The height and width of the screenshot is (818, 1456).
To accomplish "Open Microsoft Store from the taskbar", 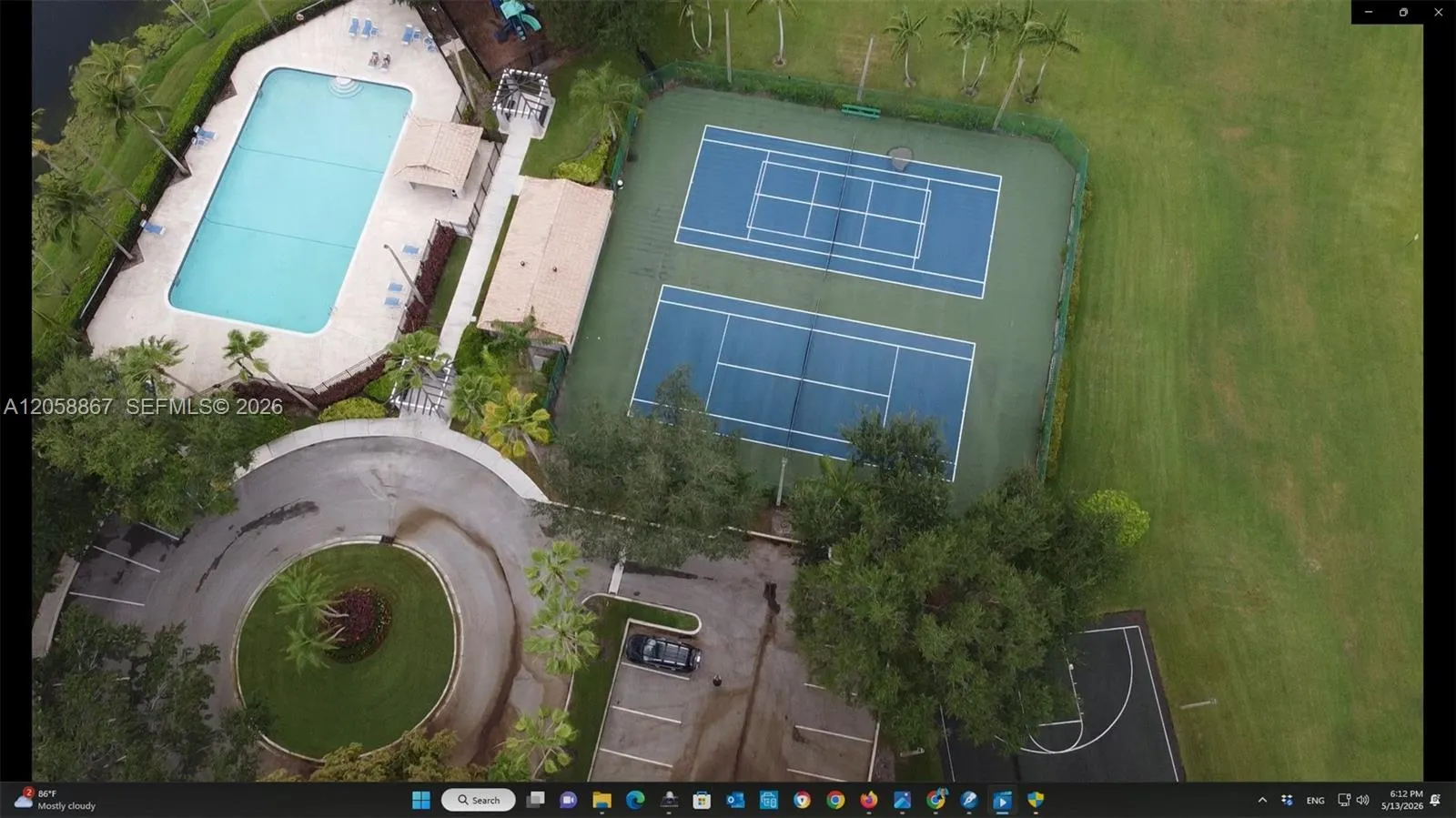I will click(x=702, y=800).
